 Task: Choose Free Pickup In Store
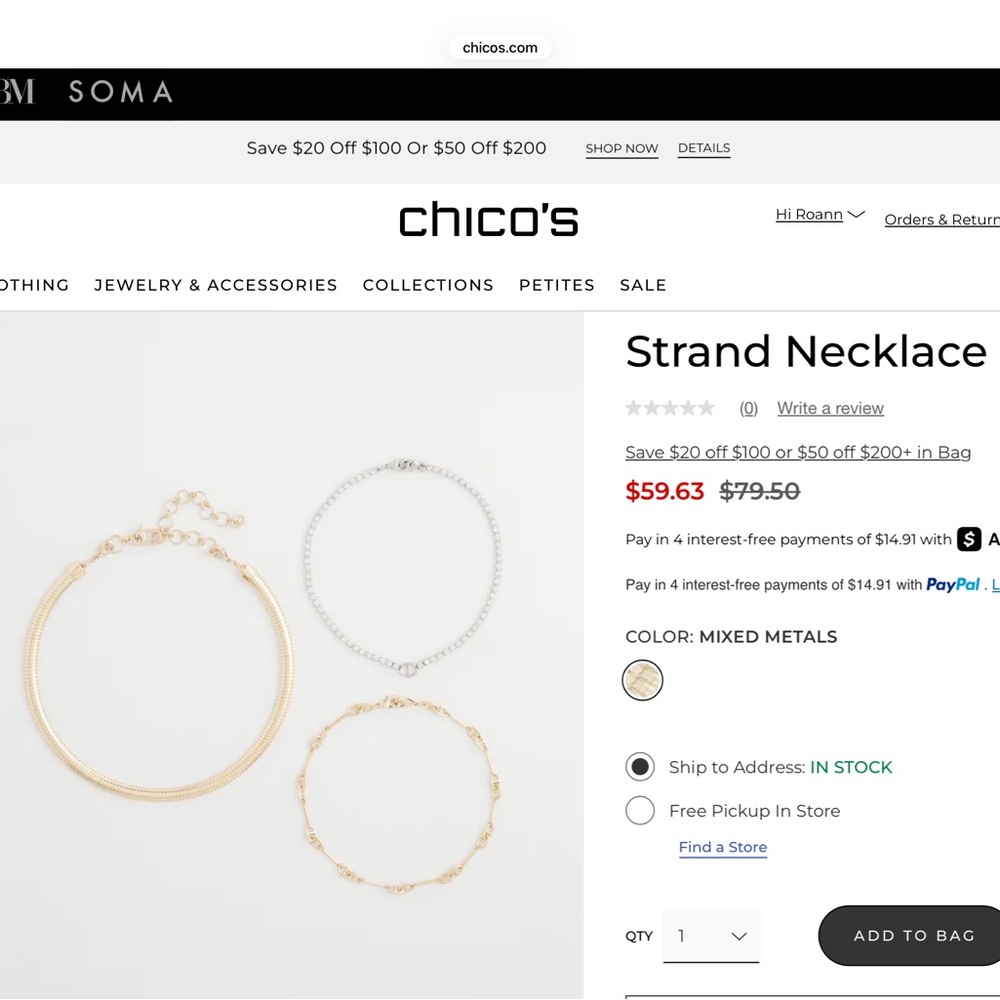[640, 810]
